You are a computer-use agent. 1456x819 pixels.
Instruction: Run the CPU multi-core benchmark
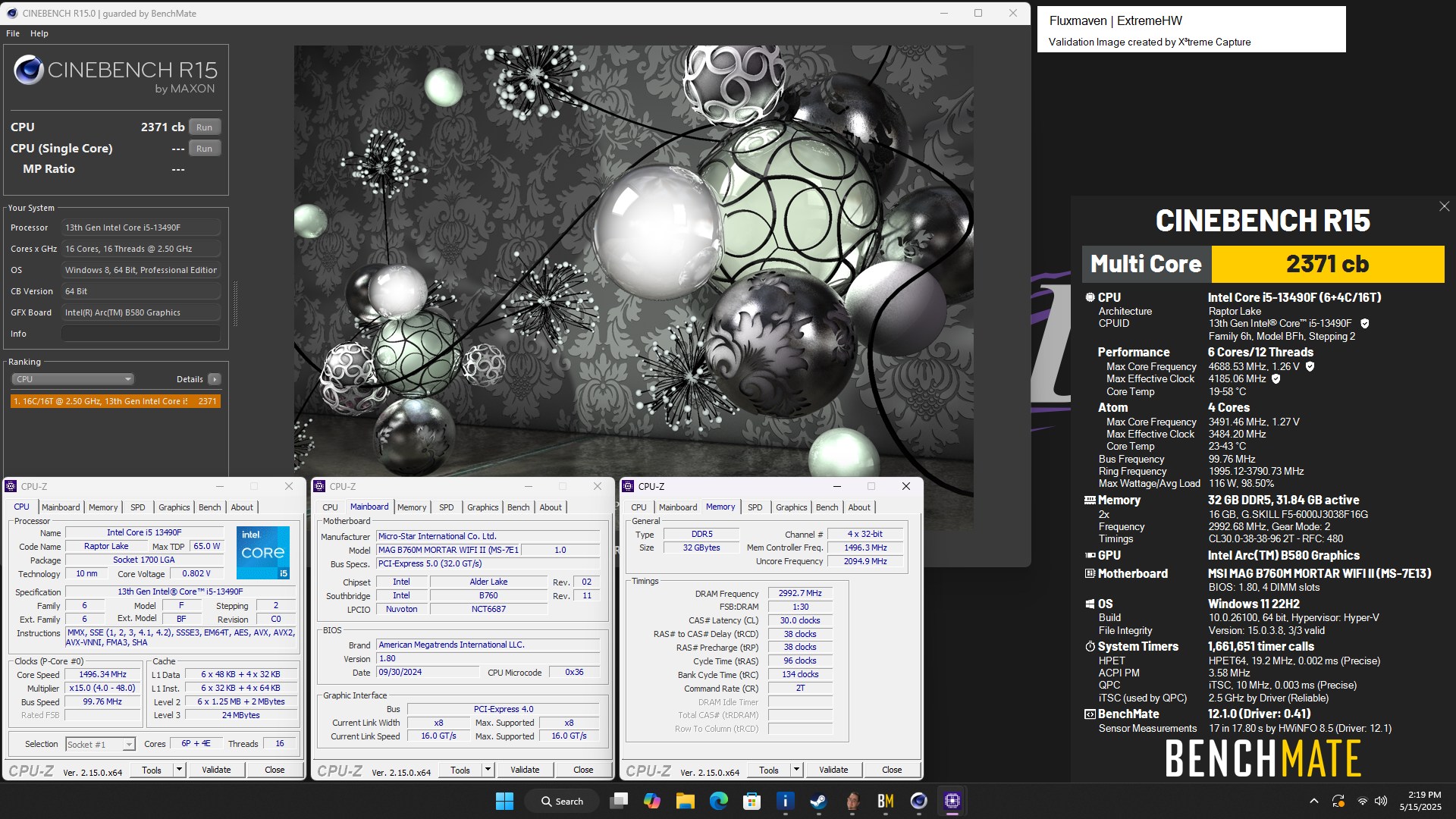[x=204, y=127]
